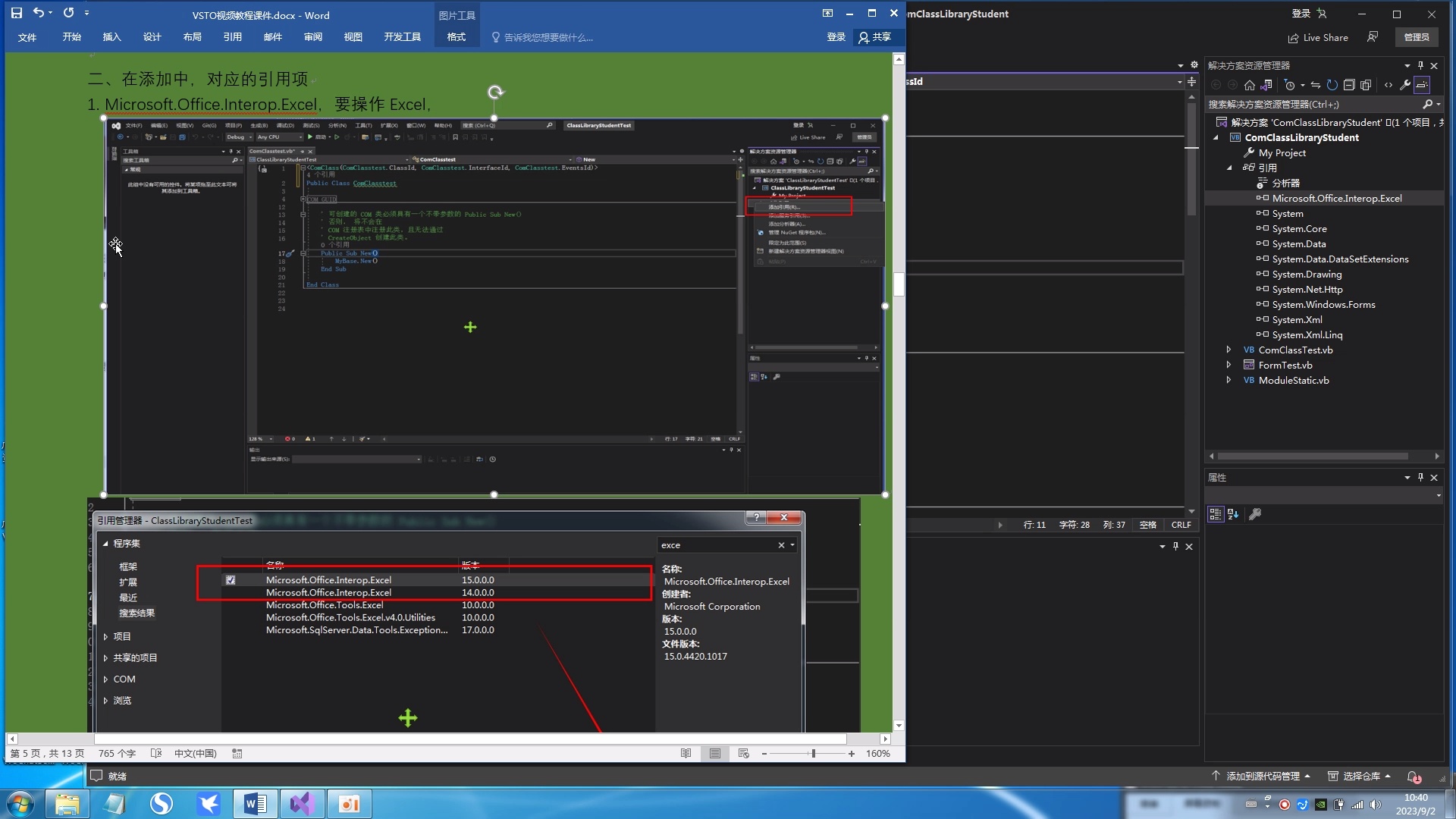Switch to Read Mode view icon
This screenshot has height=819, width=1456.
[x=686, y=753]
